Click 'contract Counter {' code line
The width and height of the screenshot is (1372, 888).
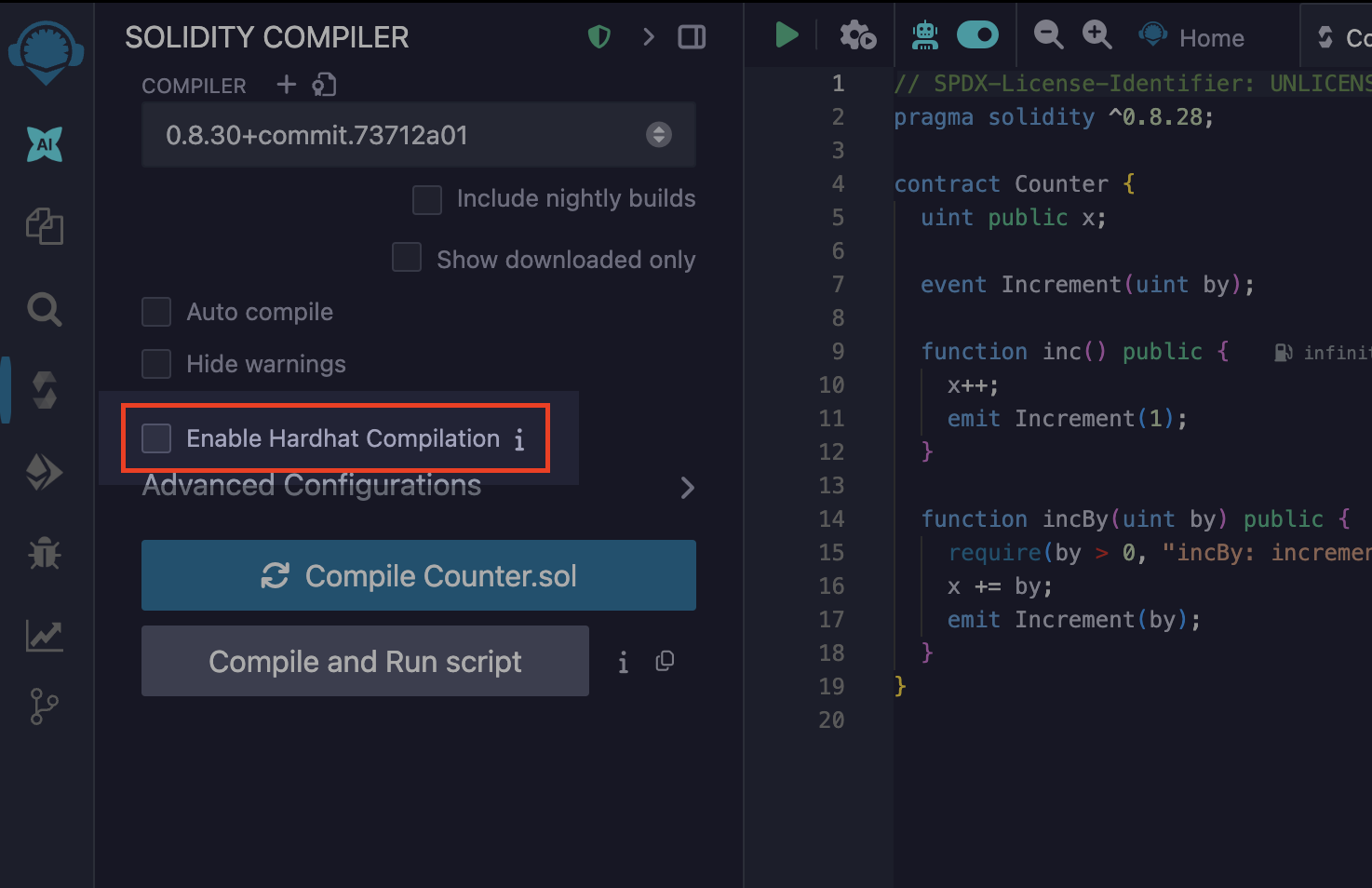coord(1015,184)
